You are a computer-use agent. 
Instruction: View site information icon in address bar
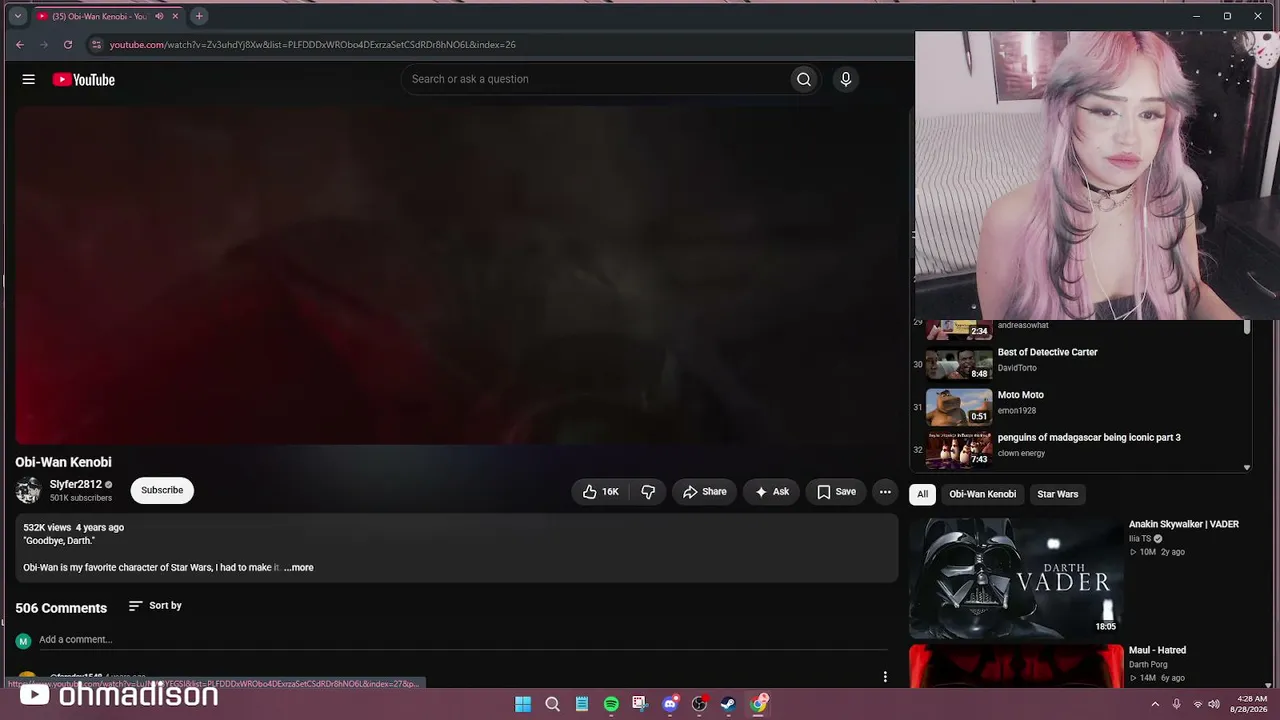96,44
